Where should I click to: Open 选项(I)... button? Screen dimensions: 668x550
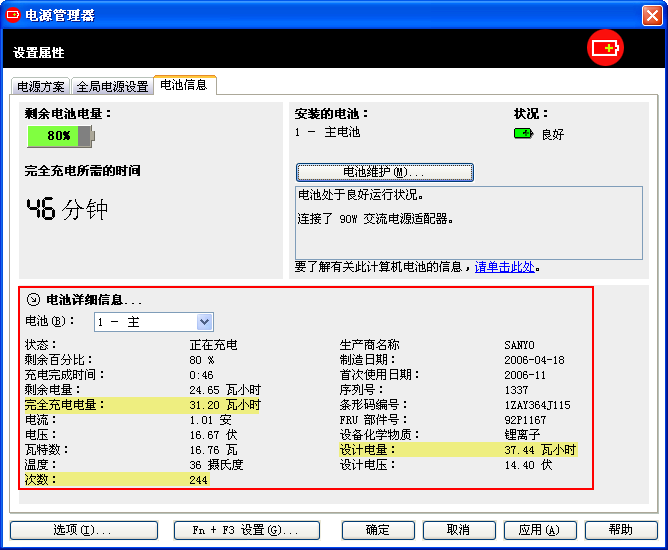coord(84,530)
